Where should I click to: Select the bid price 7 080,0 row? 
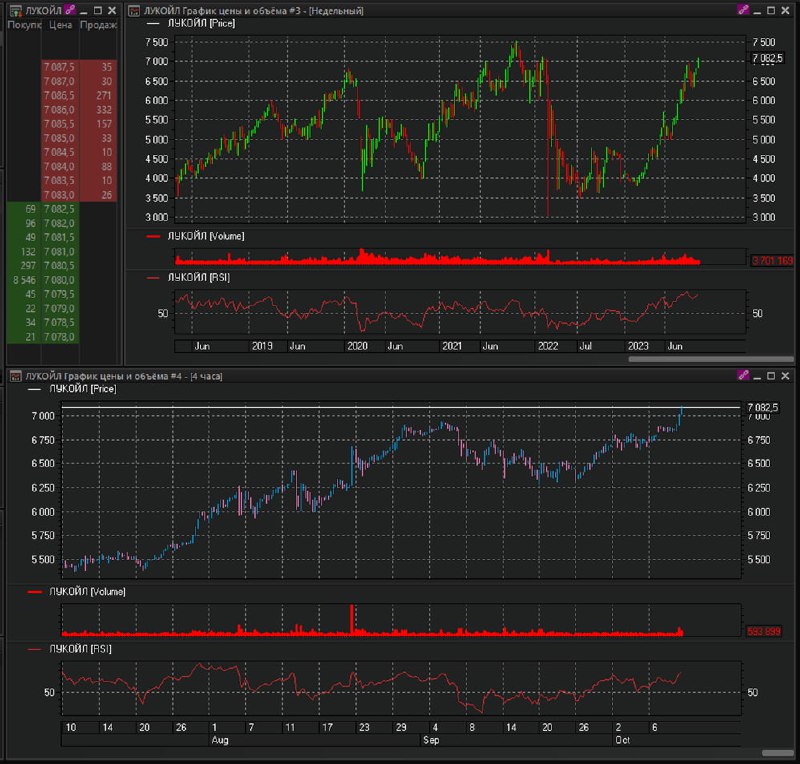(59, 280)
